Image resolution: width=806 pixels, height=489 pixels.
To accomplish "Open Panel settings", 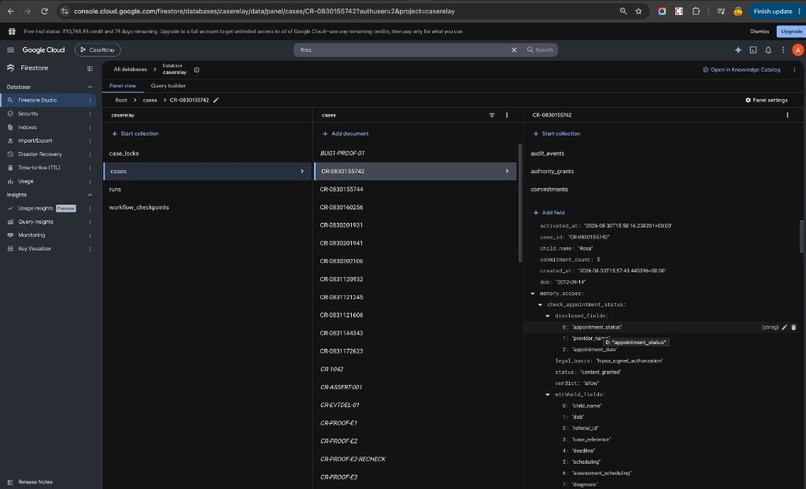I will pyautogui.click(x=766, y=100).
